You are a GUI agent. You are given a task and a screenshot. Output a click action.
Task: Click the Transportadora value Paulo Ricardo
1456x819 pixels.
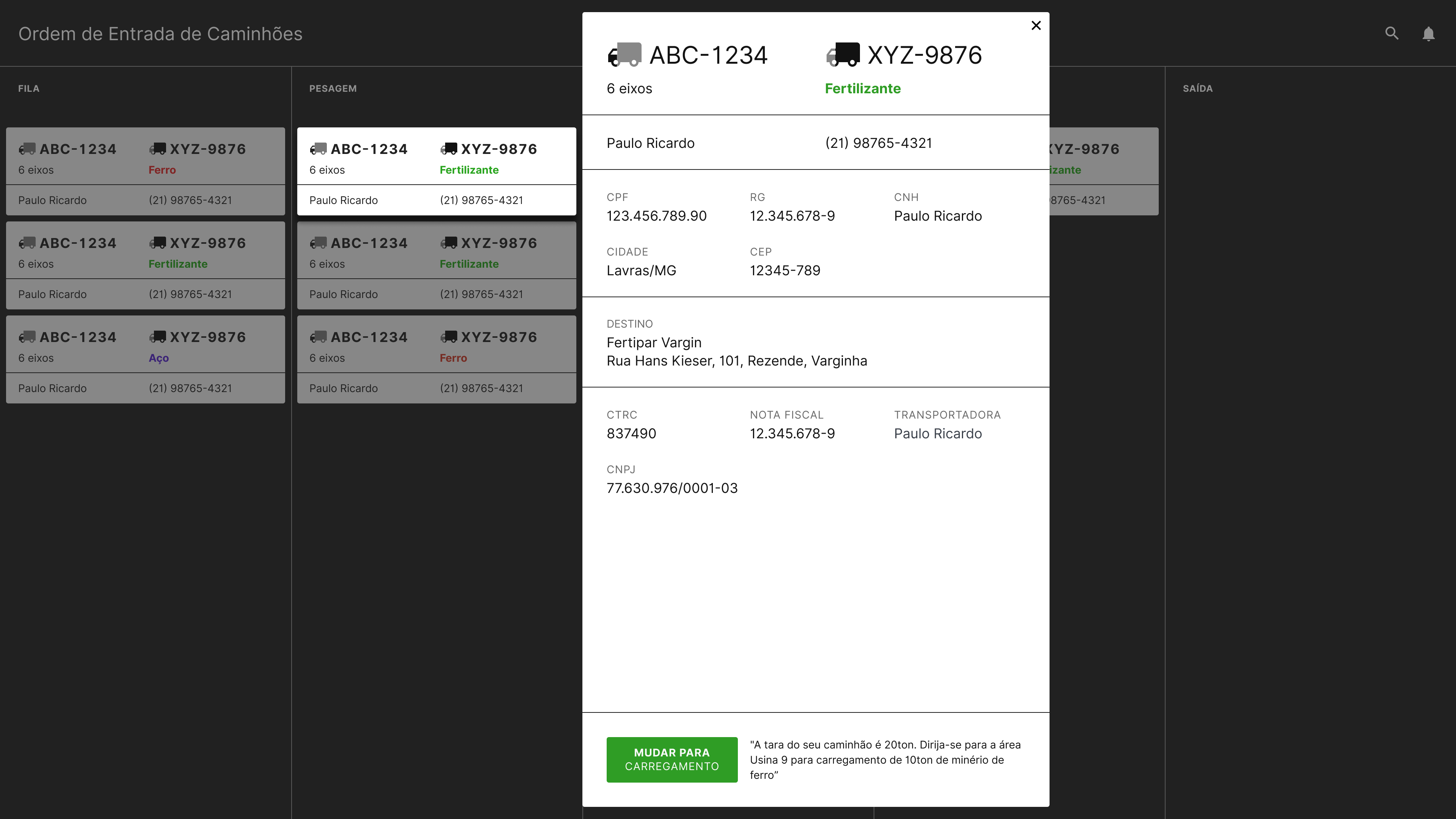(x=938, y=433)
